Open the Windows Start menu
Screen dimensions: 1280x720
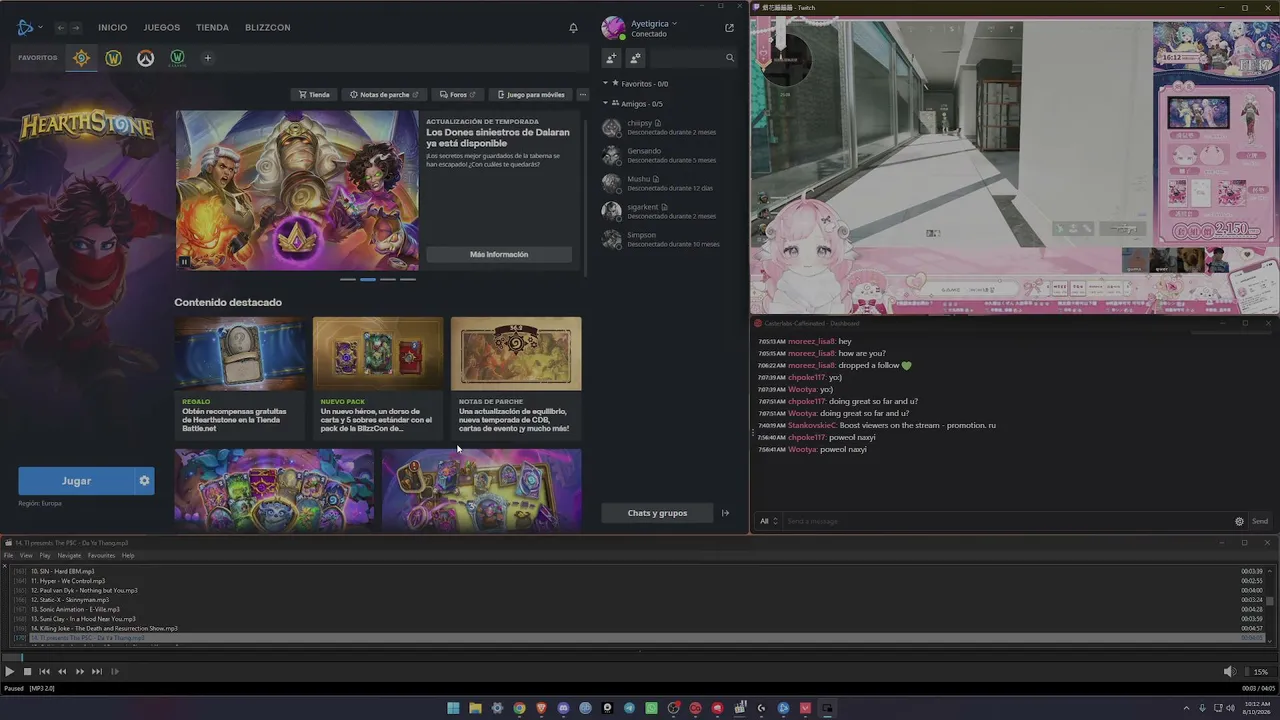(453, 708)
